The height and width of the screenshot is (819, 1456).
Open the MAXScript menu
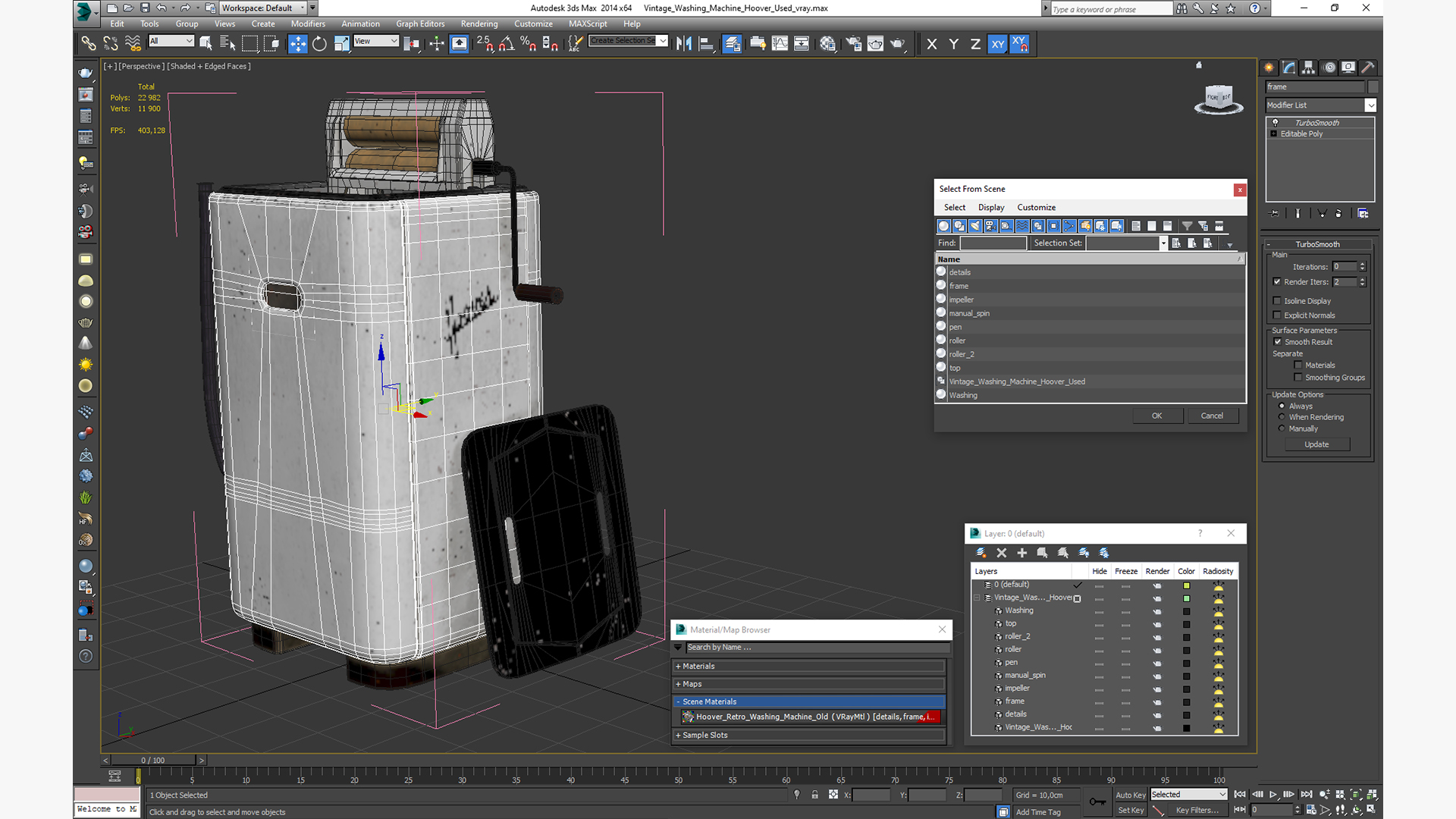pos(588,24)
